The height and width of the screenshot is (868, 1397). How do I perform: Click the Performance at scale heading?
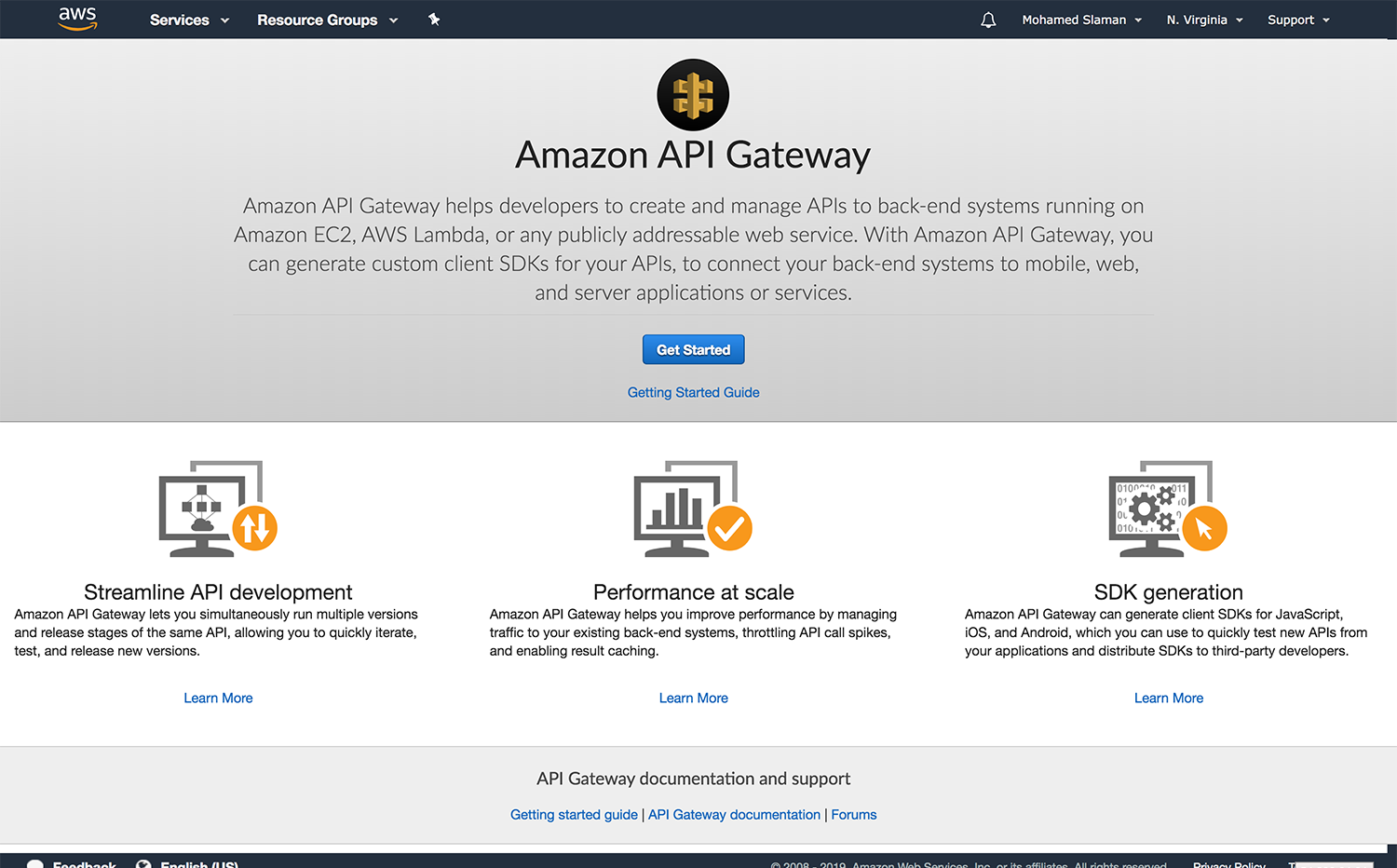693,592
